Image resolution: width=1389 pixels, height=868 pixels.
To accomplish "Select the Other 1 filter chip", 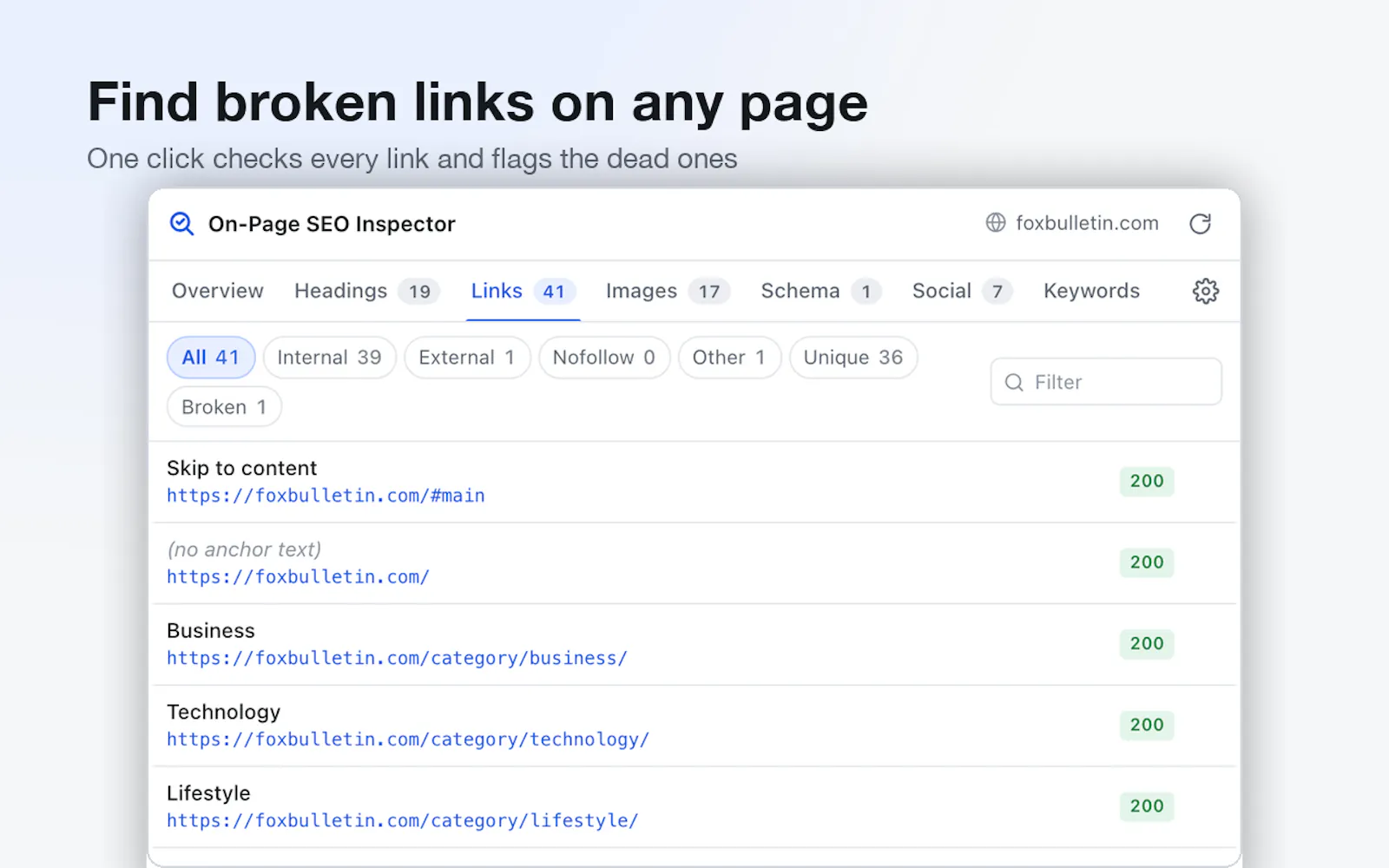I will [729, 358].
